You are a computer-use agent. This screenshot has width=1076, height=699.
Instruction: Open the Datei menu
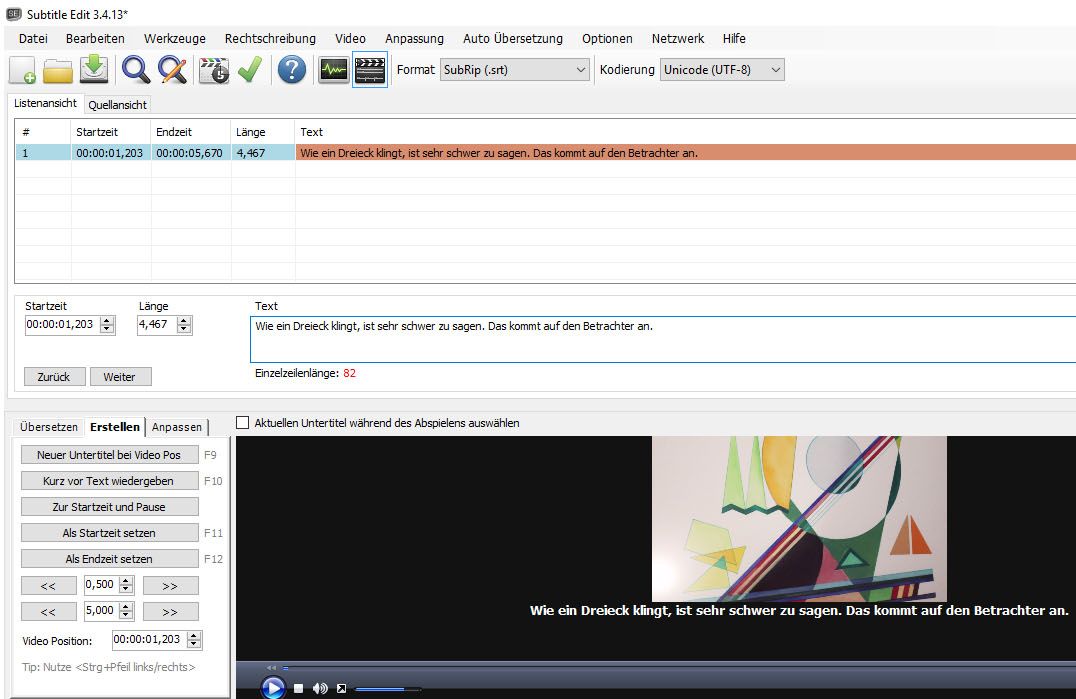[33, 38]
